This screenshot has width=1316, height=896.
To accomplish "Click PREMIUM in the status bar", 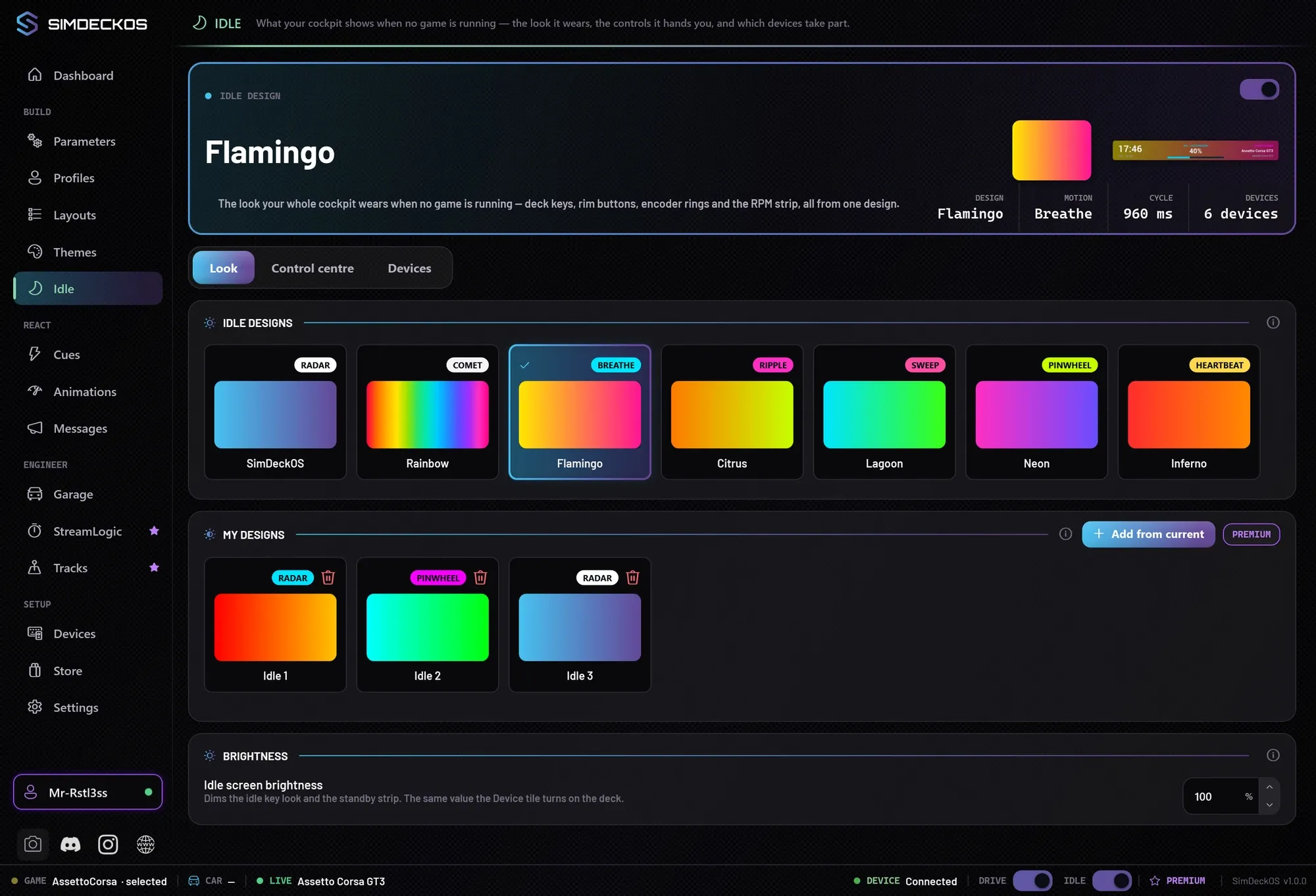I will click(1178, 880).
